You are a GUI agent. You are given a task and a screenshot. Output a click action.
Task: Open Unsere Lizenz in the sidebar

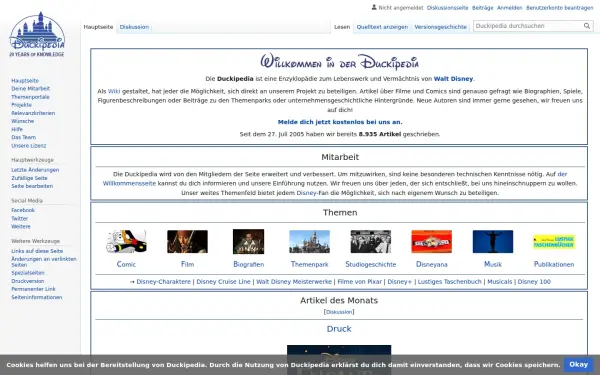pos(29,146)
